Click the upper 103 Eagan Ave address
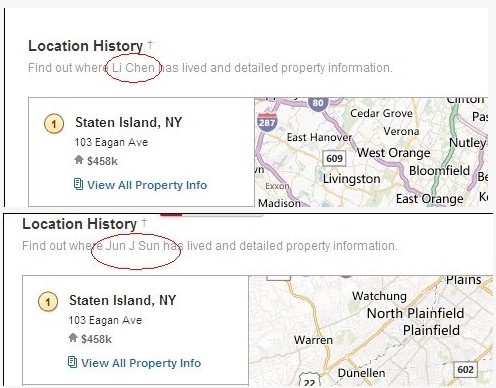Image resolution: width=496 pixels, height=388 pixels. (x=111, y=142)
